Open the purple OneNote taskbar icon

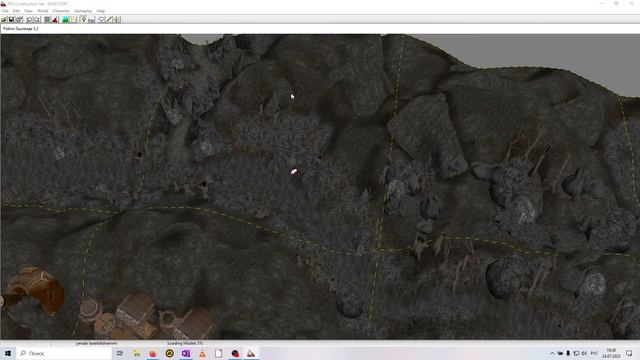[186, 353]
